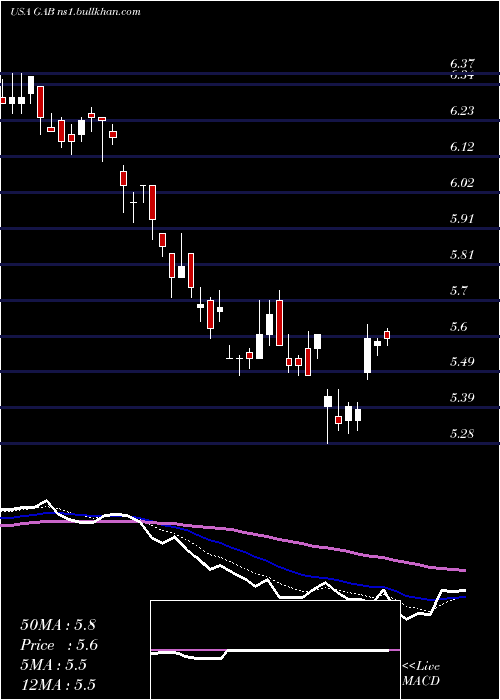Click the 5.81 price axis label
Viewport: 500px width, 700px height.
pyautogui.click(x=462, y=255)
